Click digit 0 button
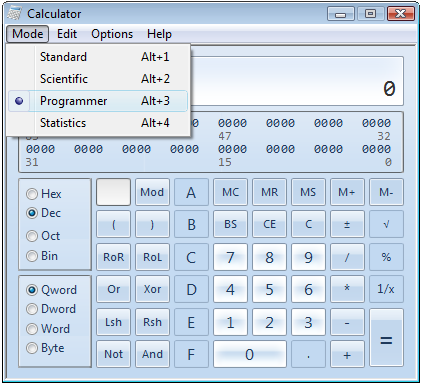 (x=250, y=354)
